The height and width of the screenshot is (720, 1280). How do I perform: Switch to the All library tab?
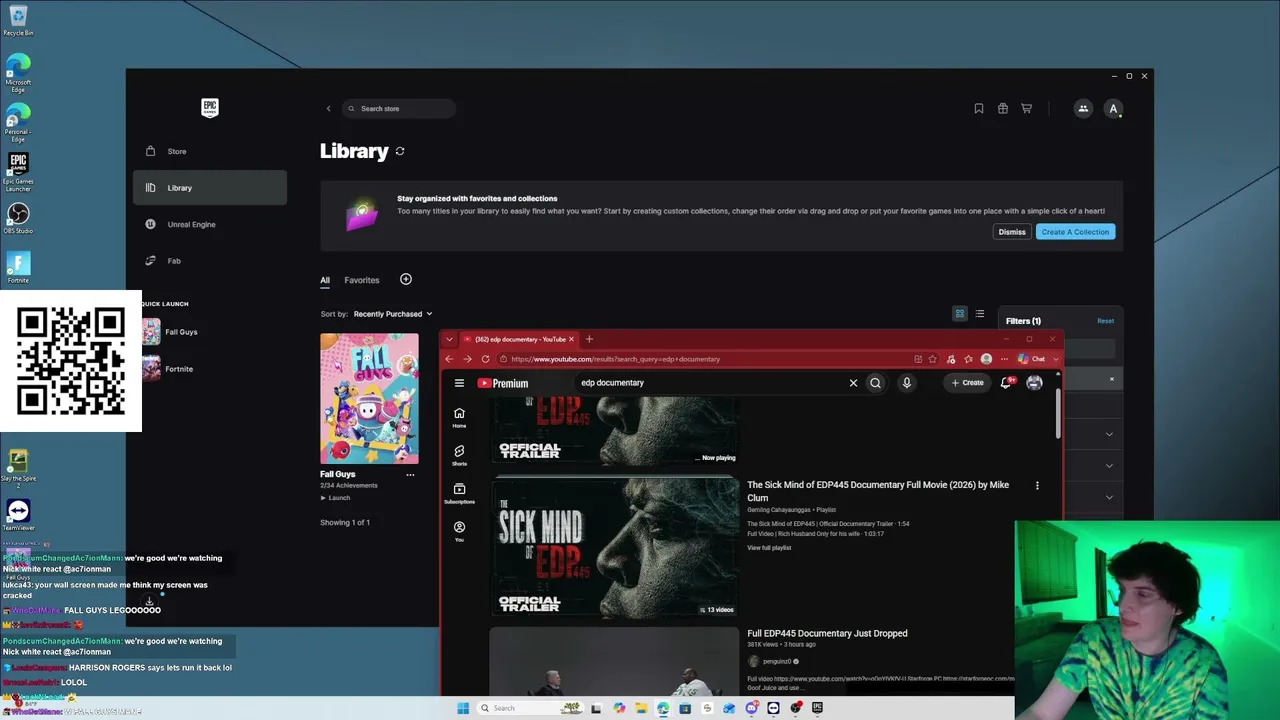click(325, 281)
